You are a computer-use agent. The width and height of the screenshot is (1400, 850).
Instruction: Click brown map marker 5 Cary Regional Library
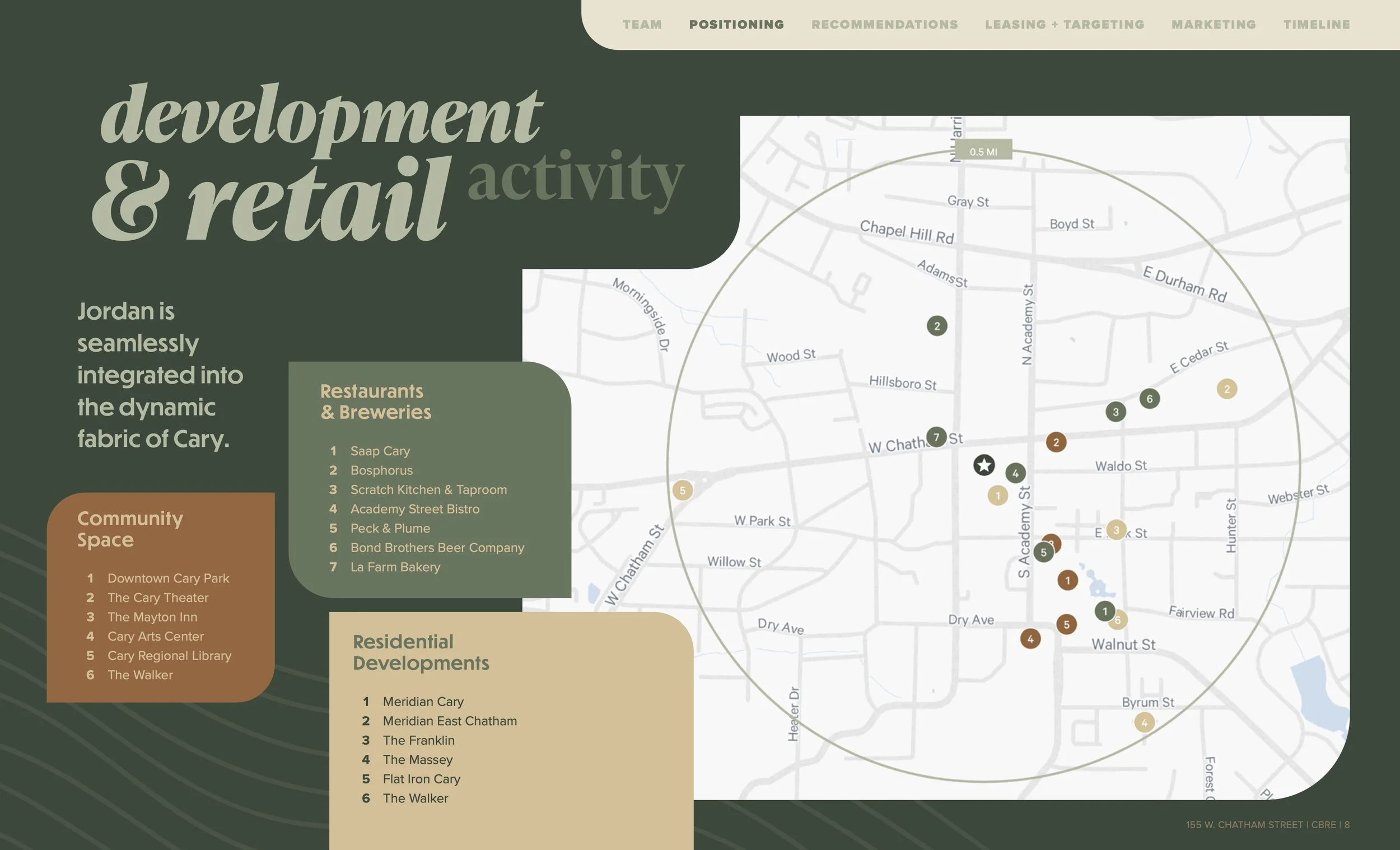tap(1066, 624)
